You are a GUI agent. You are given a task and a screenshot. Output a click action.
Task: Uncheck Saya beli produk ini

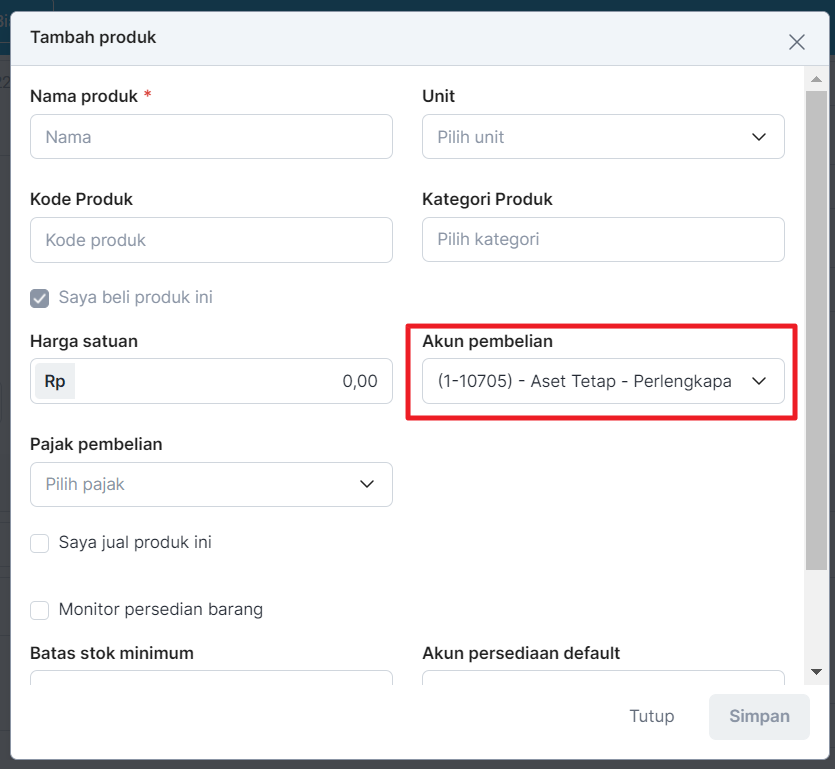[39, 298]
